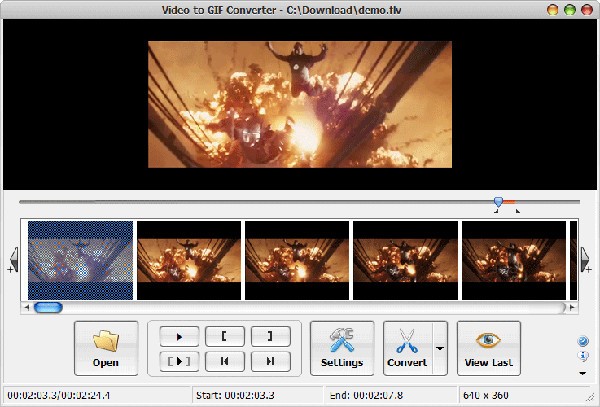Expand the Convert dropdown arrow

point(439,349)
